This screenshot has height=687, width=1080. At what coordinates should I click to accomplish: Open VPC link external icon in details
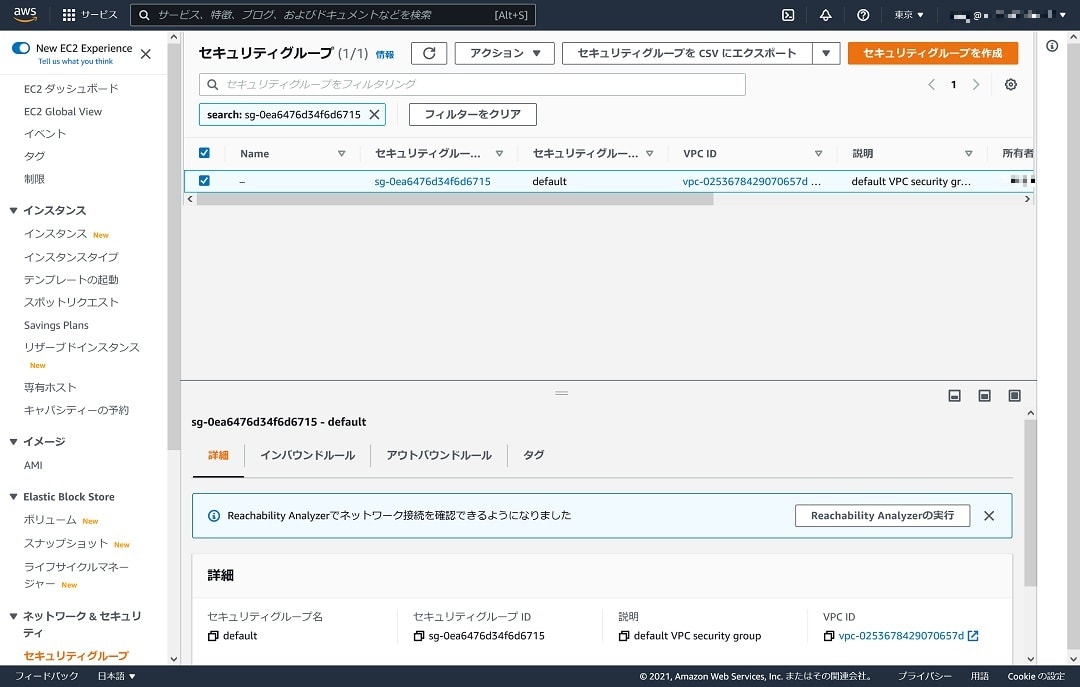click(973, 636)
